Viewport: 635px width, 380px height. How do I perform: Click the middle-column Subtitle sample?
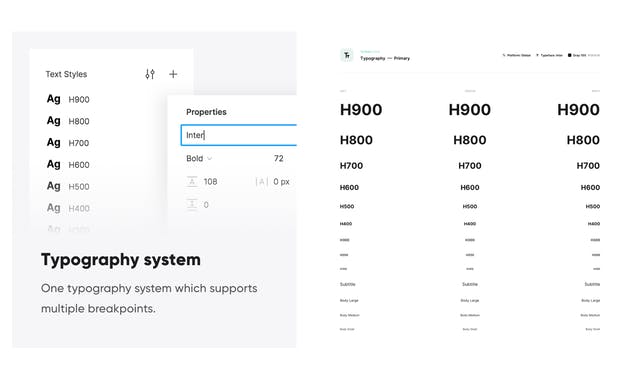coord(470,284)
